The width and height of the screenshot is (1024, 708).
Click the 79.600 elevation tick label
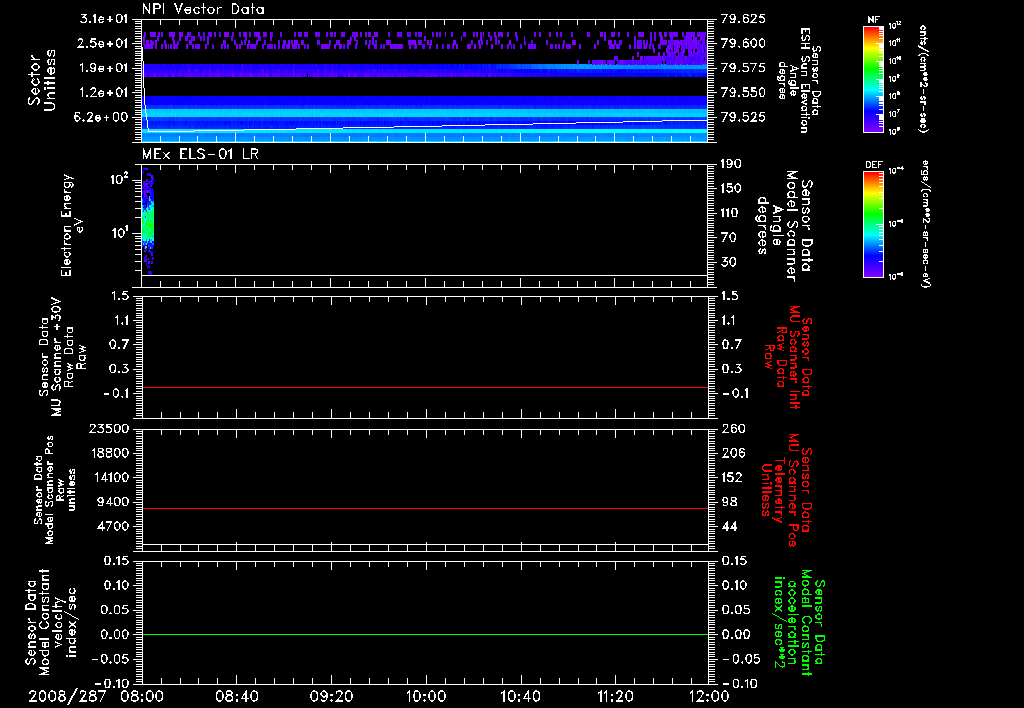(x=743, y=43)
